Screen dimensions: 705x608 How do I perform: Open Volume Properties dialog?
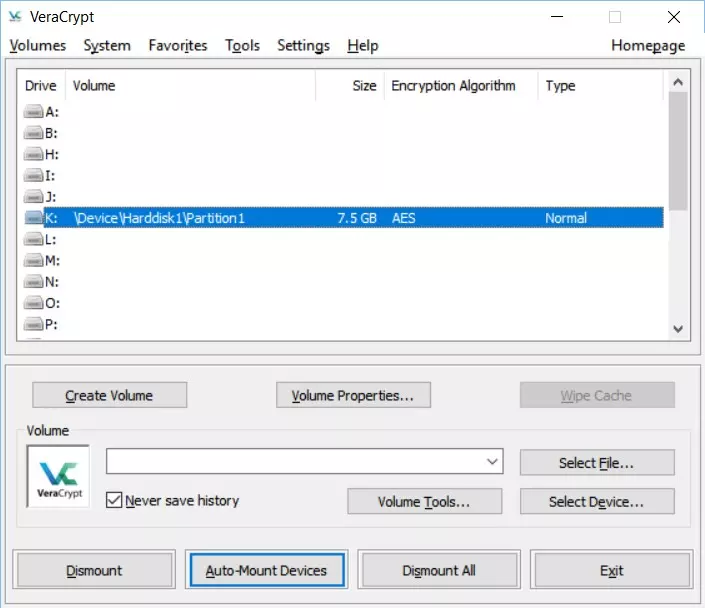point(353,395)
